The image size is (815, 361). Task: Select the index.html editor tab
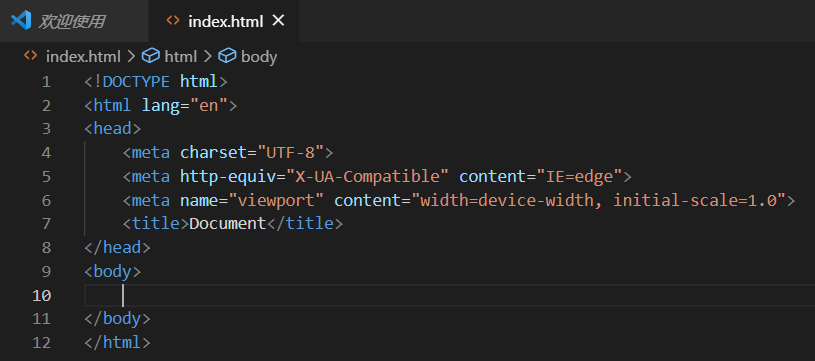[x=225, y=21]
